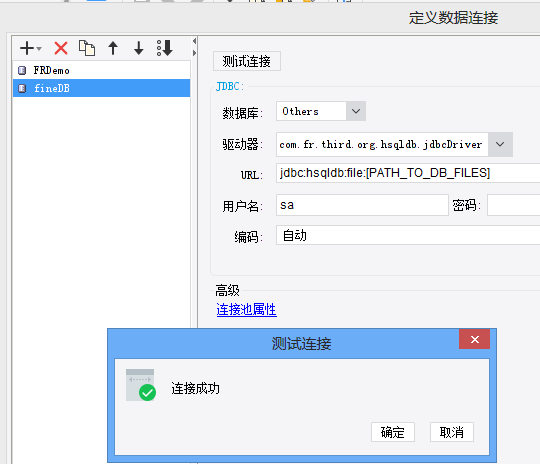The height and width of the screenshot is (464, 540).
Task: Open the 连接池属性 link
Action: (x=246, y=309)
